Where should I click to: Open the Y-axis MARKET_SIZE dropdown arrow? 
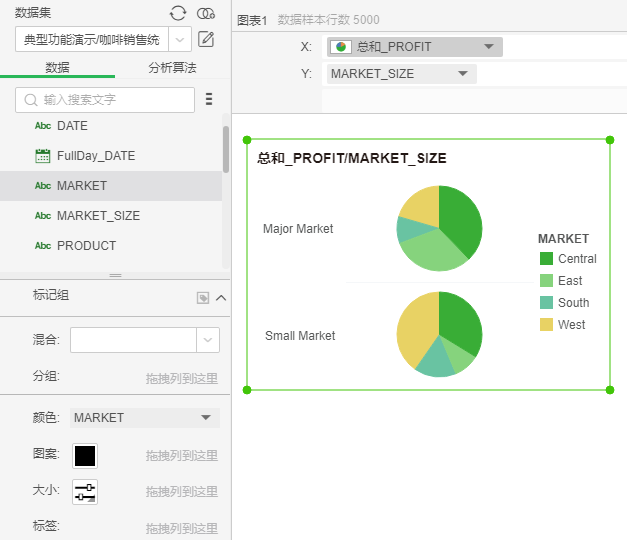click(x=462, y=74)
